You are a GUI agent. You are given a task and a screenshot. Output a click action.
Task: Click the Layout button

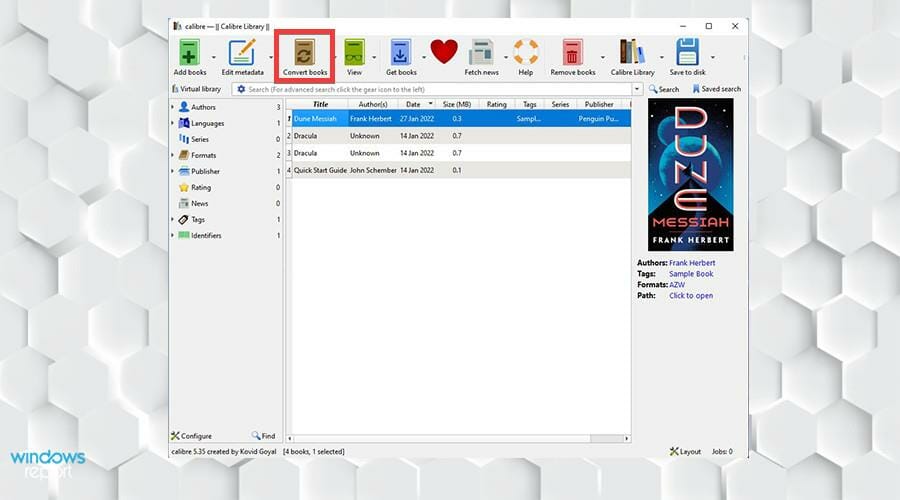(685, 451)
